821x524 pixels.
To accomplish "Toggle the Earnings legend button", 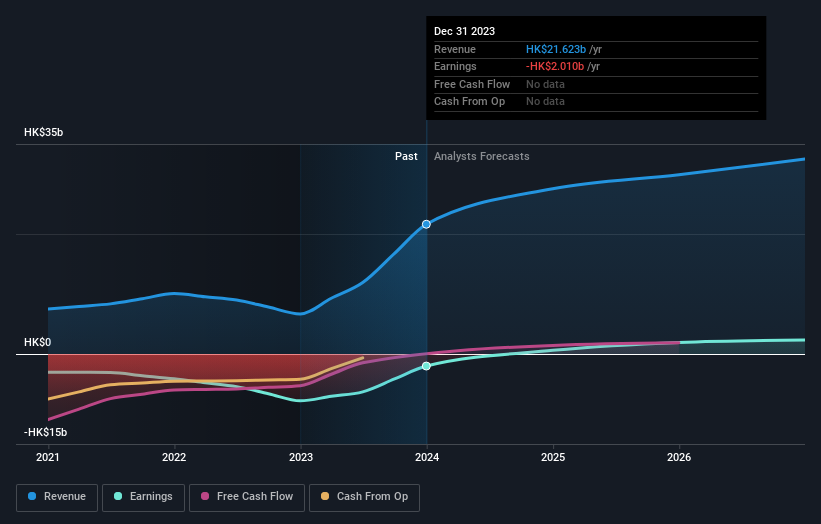I will 143,497.
